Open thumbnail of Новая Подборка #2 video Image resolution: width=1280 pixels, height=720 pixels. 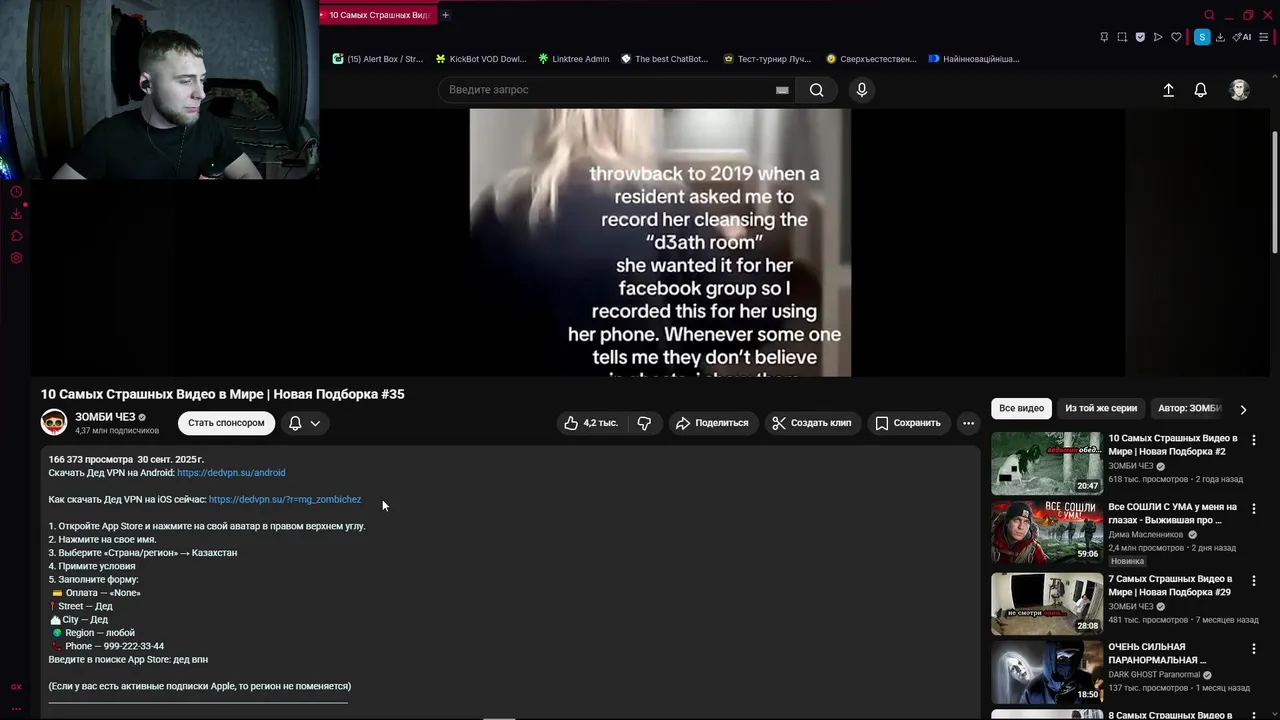point(1047,464)
